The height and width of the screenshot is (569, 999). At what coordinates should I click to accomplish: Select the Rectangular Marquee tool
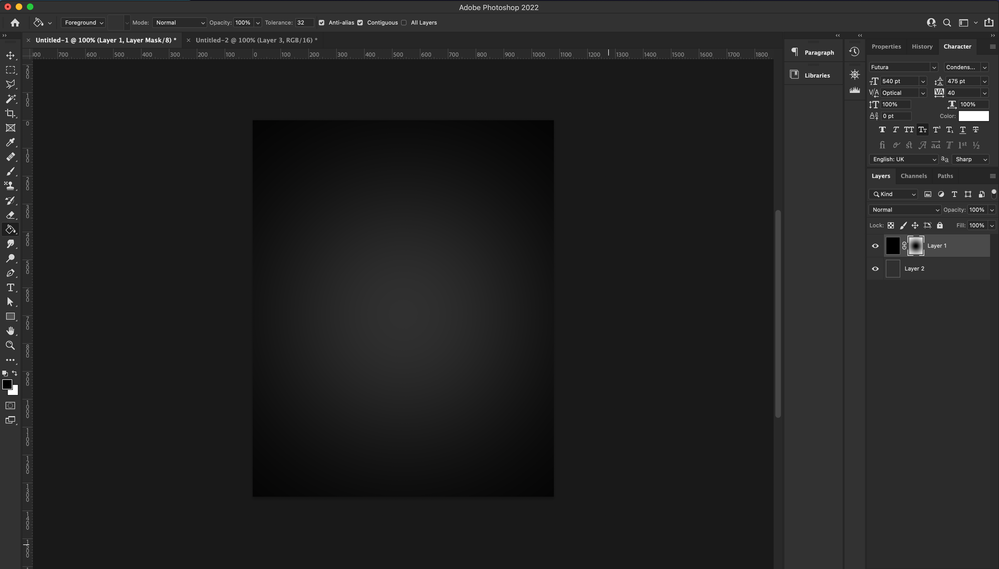coord(10,70)
